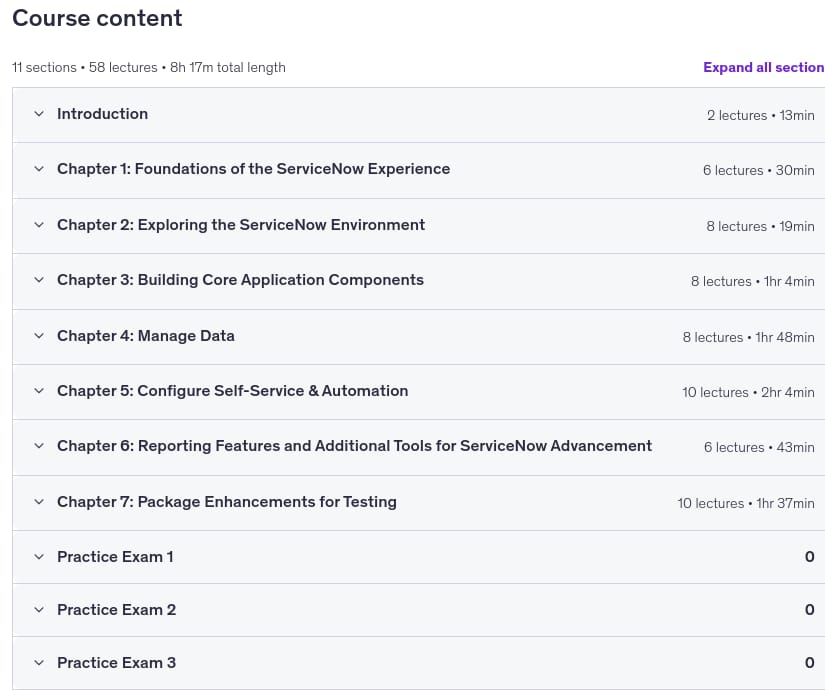Click '6 lectures • 43min' in Chapter 6 row
825x690 pixels.
pos(759,447)
